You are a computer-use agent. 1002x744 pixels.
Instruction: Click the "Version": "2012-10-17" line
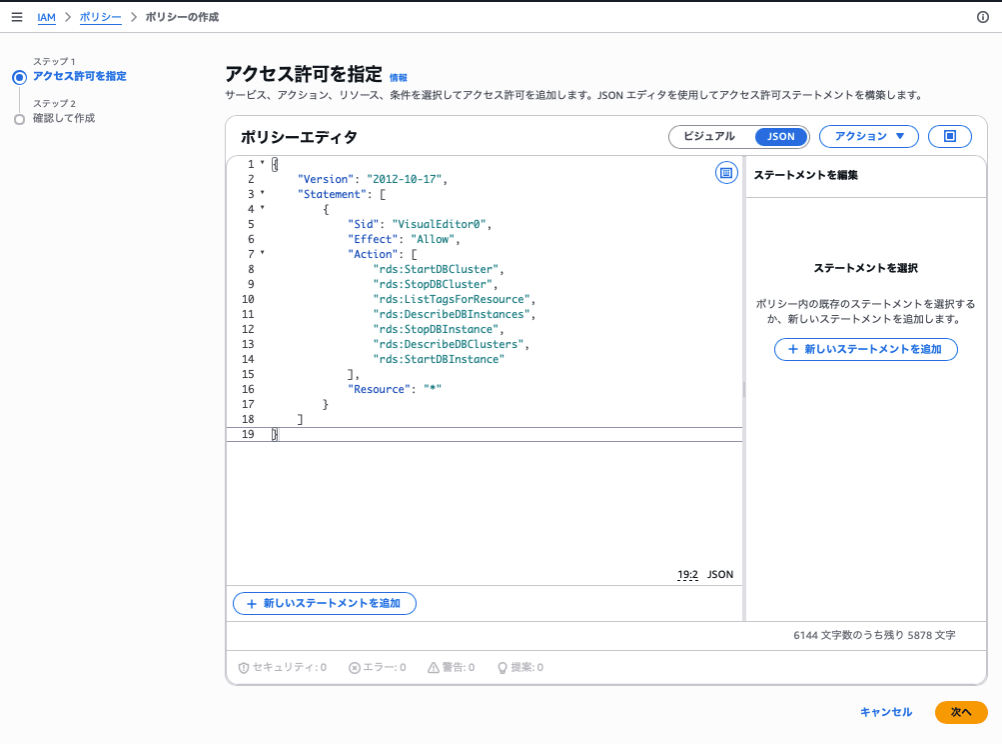(x=373, y=179)
